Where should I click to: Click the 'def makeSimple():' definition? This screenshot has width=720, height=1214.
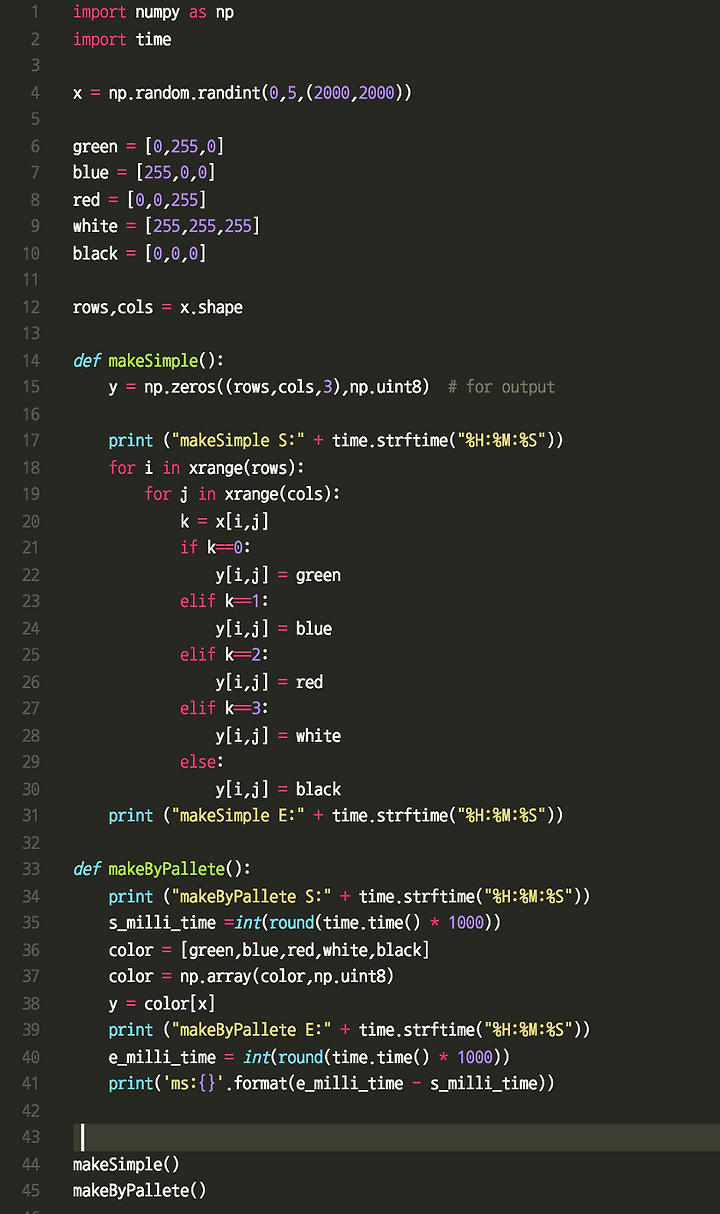point(149,360)
